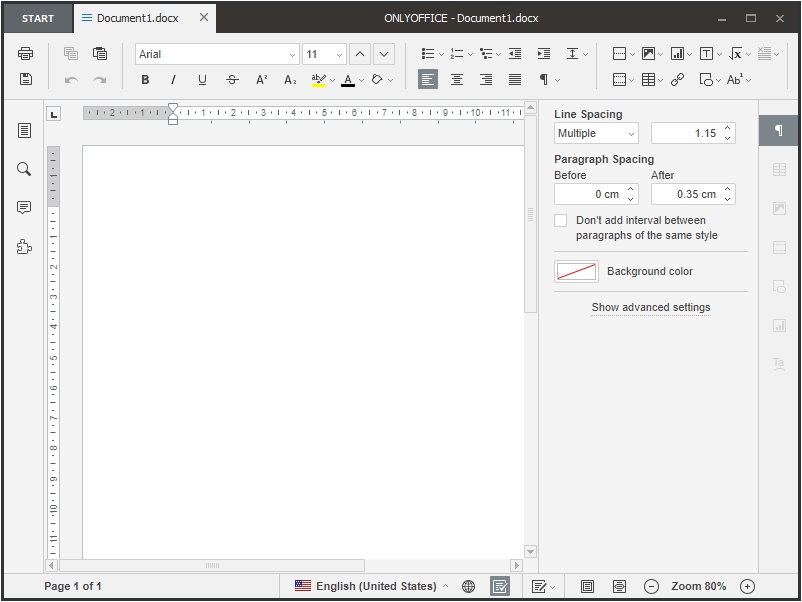Insert a text box
Viewport: 802px width, 602px height.
click(x=706, y=53)
